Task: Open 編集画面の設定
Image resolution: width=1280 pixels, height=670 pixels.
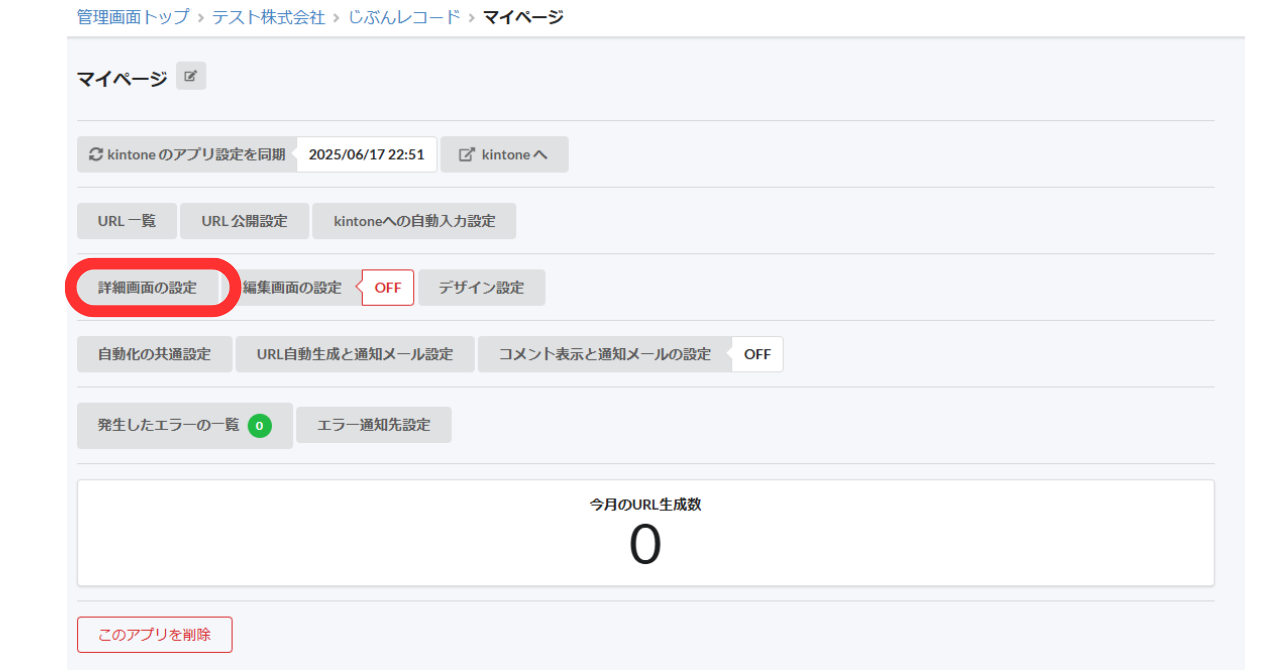Action: (x=292, y=287)
